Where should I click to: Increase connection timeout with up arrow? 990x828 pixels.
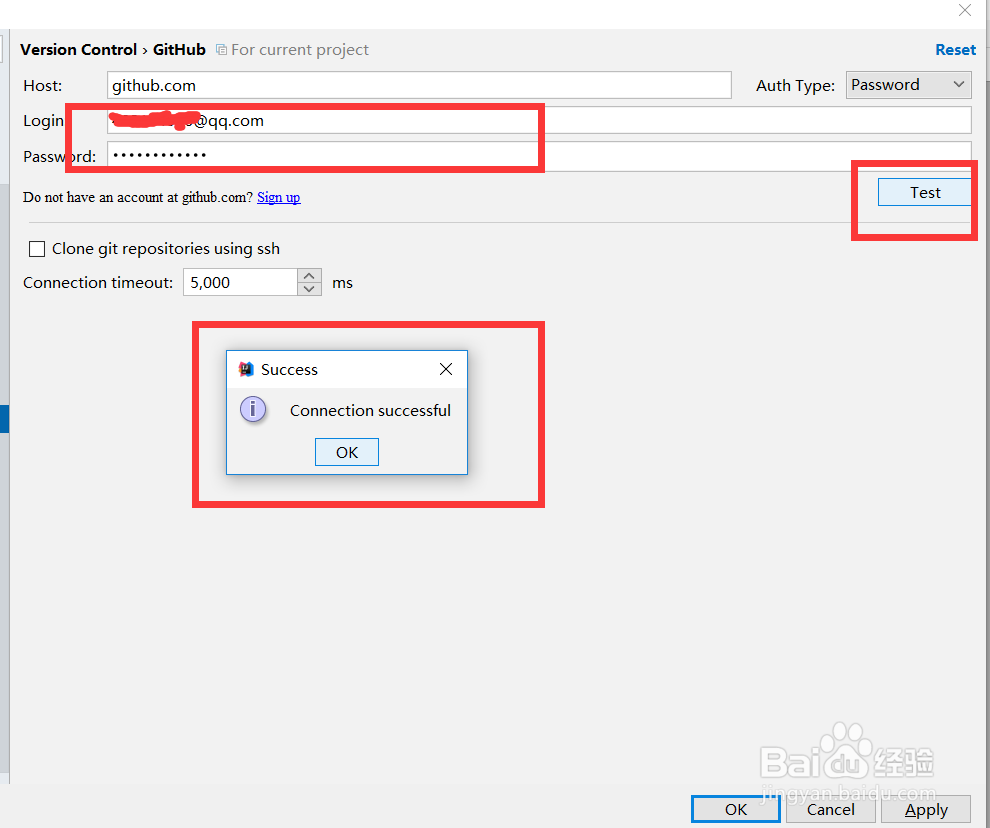309,275
